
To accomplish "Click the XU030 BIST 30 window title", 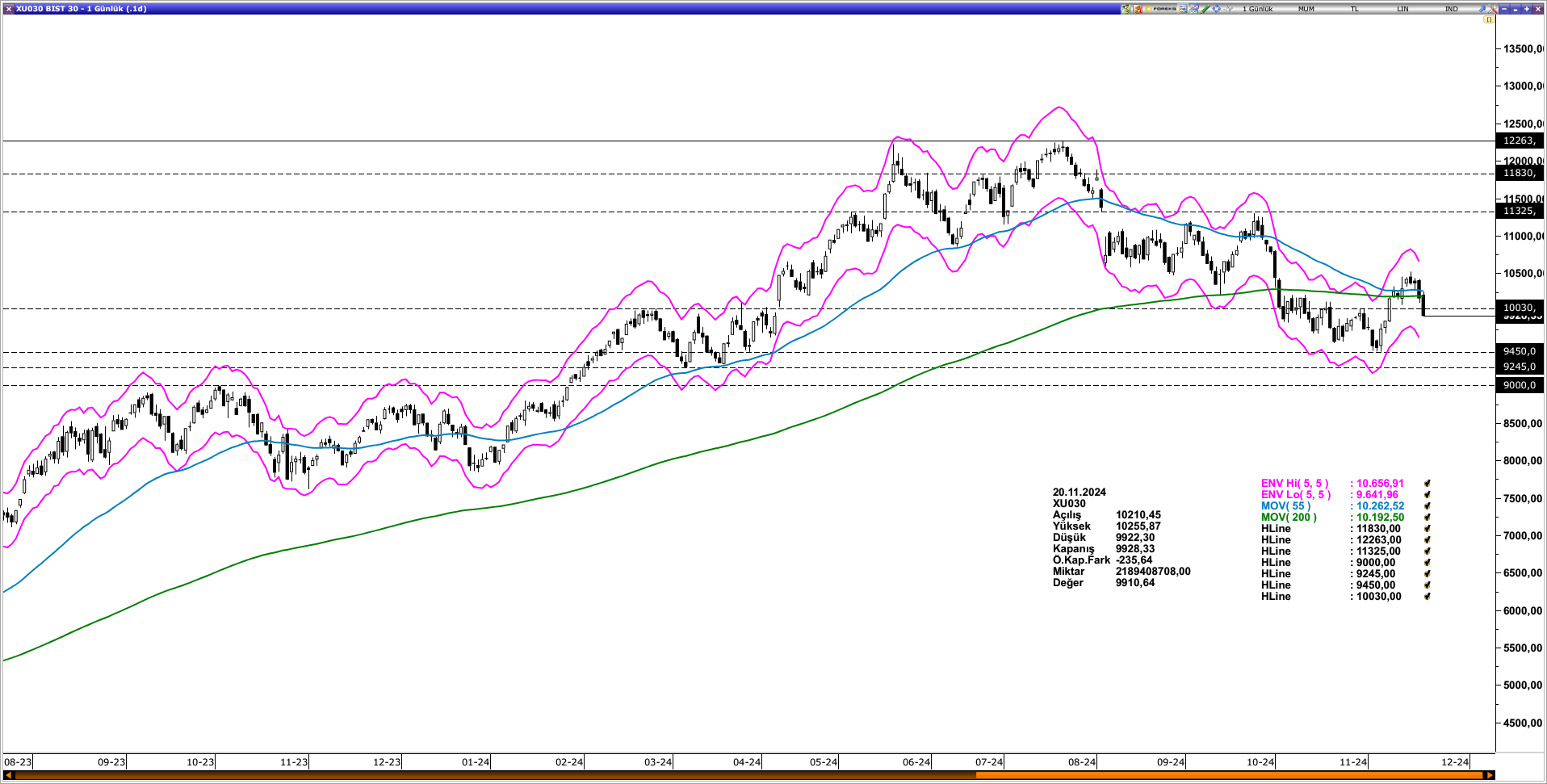I will [x=82, y=9].
